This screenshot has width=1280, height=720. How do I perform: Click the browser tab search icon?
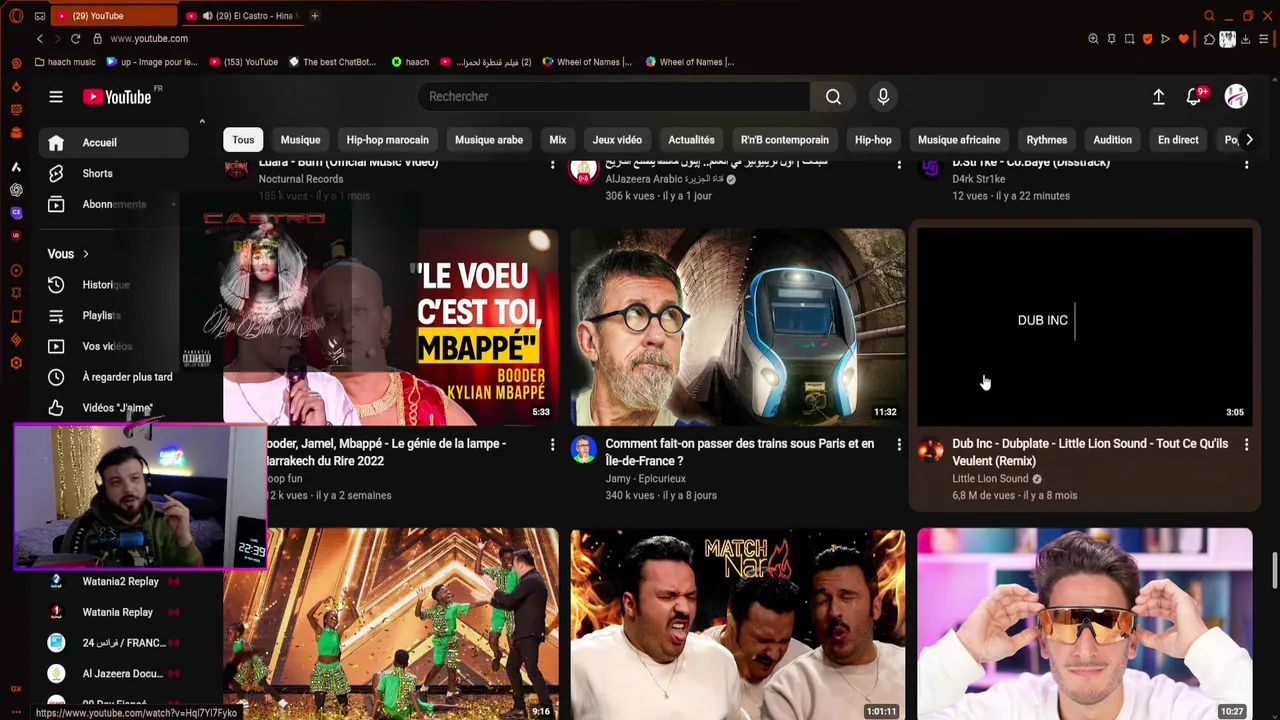[x=1209, y=16]
